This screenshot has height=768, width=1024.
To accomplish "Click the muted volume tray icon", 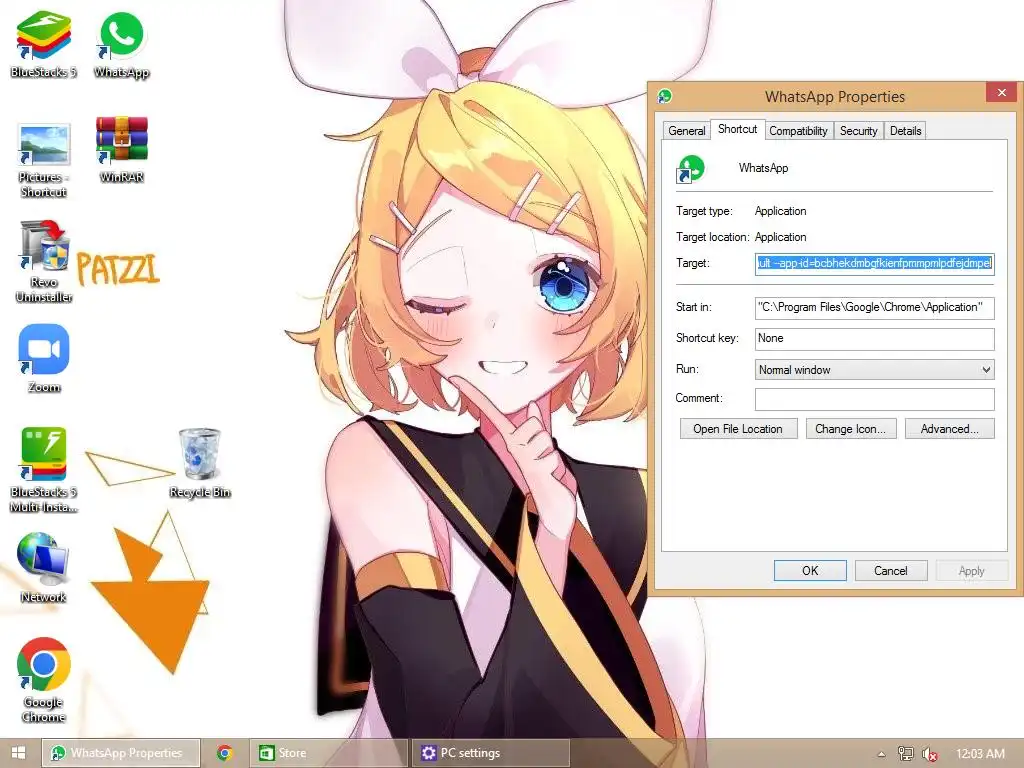I will [930, 754].
